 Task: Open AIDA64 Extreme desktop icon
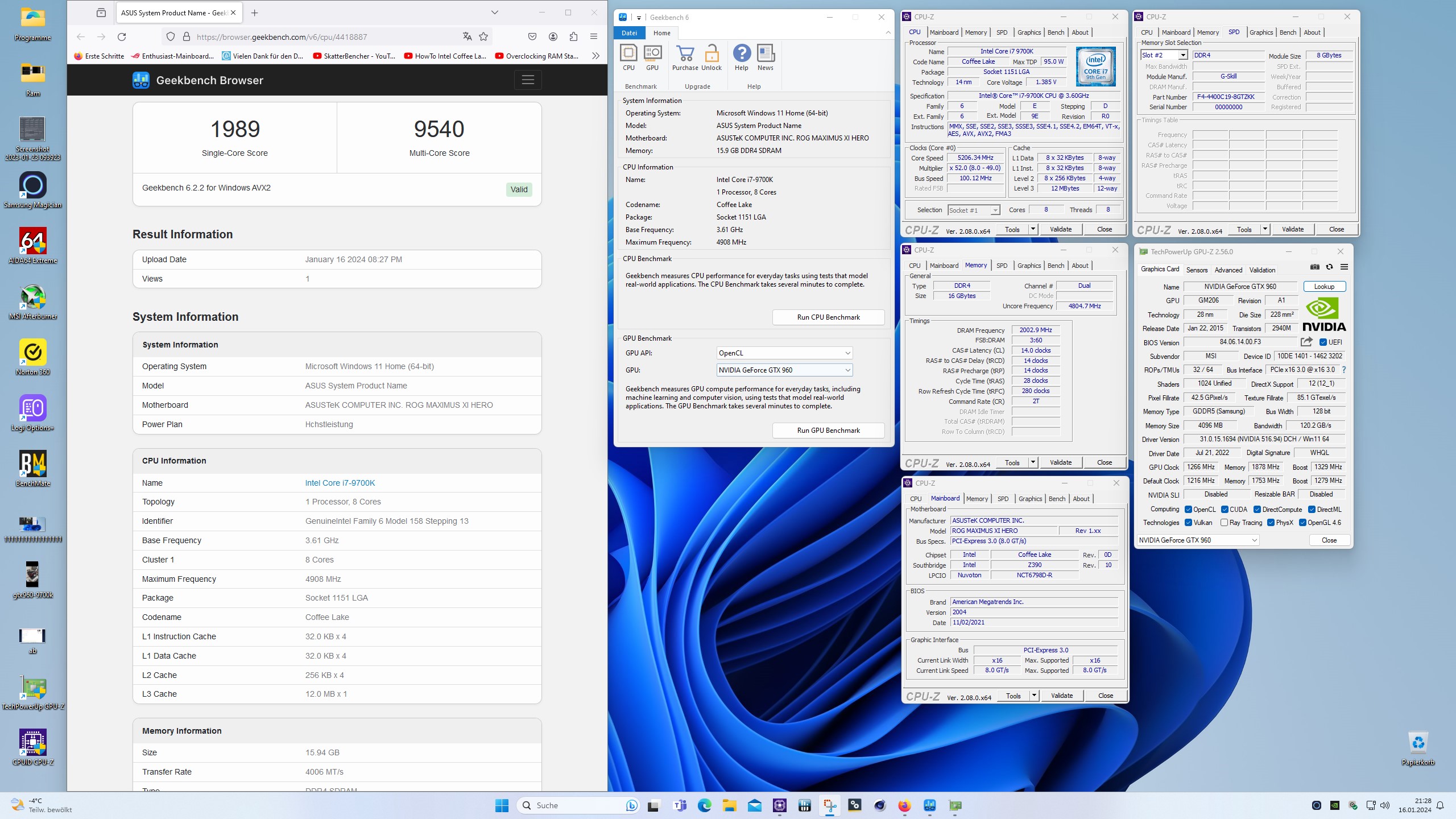[33, 246]
